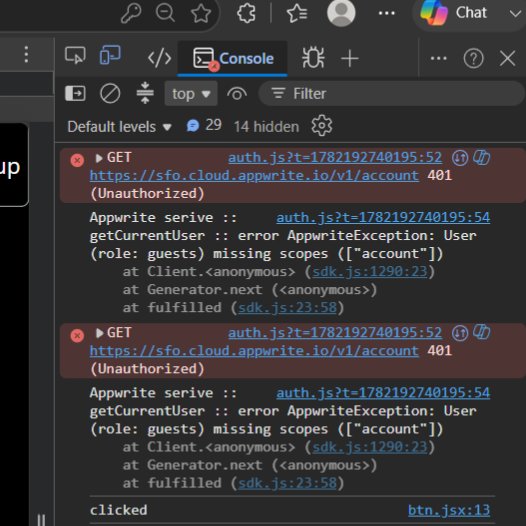The width and height of the screenshot is (526, 526).
Task: Open the favorites list icon
Action: (x=297, y=13)
